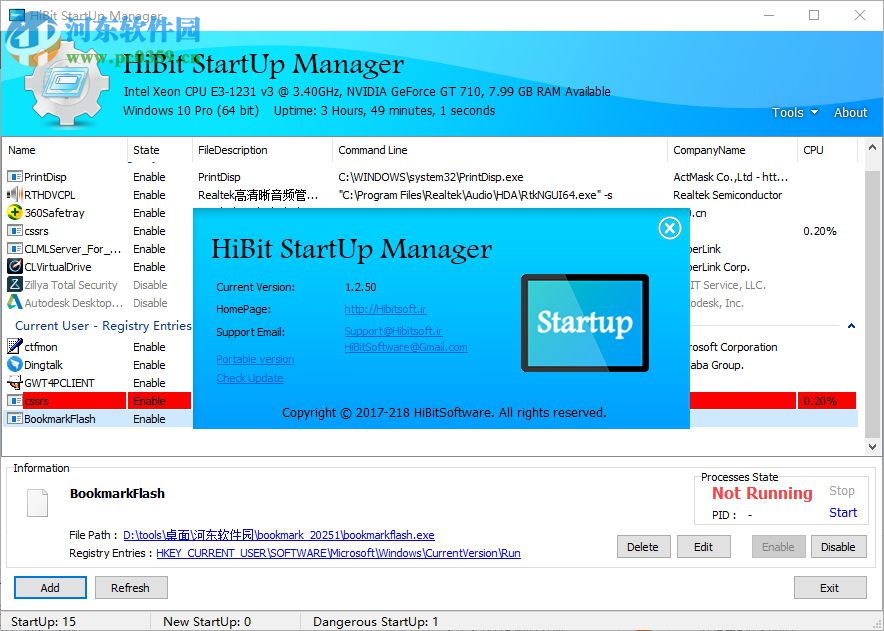This screenshot has width=884, height=631.
Task: Click the Portable version link
Action: 254,359
